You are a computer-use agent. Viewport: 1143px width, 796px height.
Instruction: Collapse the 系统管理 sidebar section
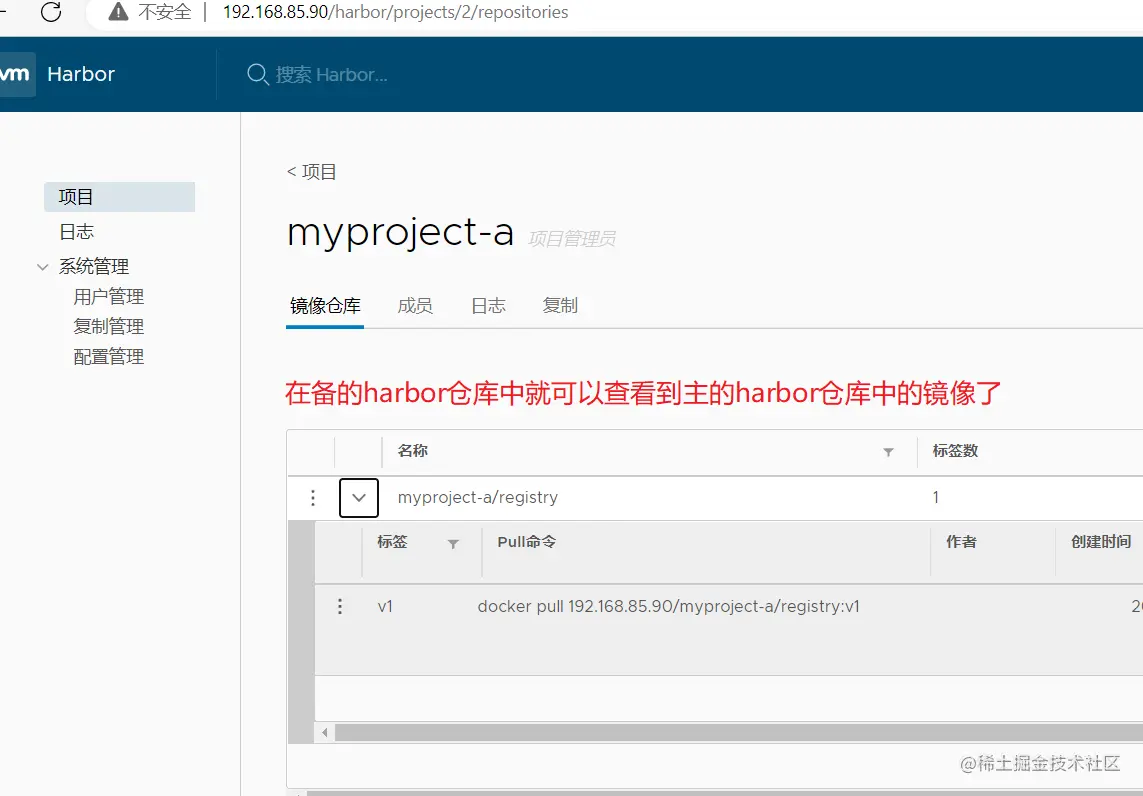point(43,267)
